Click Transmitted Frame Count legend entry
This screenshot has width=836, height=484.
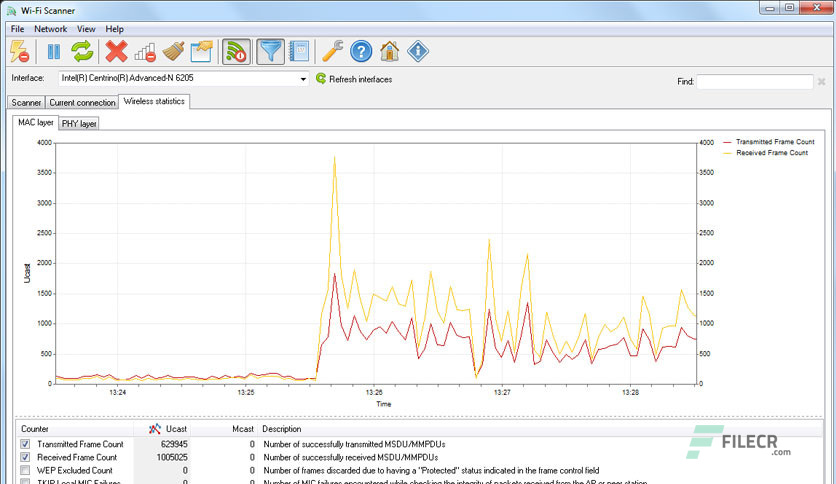769,142
